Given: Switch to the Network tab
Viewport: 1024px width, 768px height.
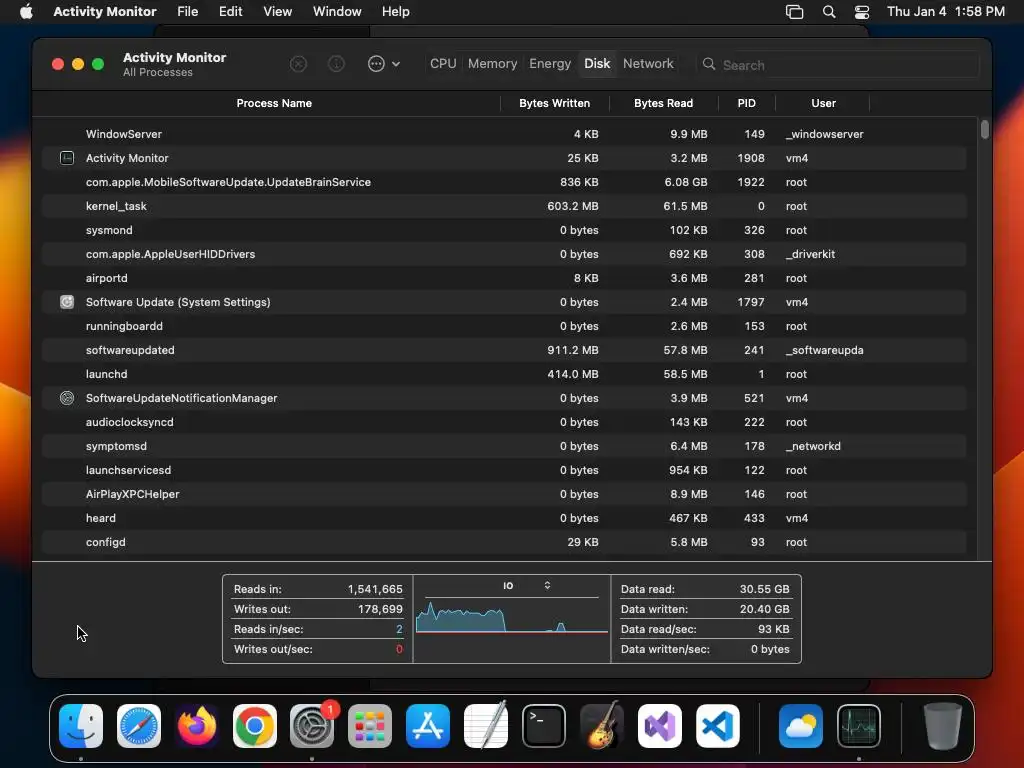Looking at the screenshot, I should [648, 63].
